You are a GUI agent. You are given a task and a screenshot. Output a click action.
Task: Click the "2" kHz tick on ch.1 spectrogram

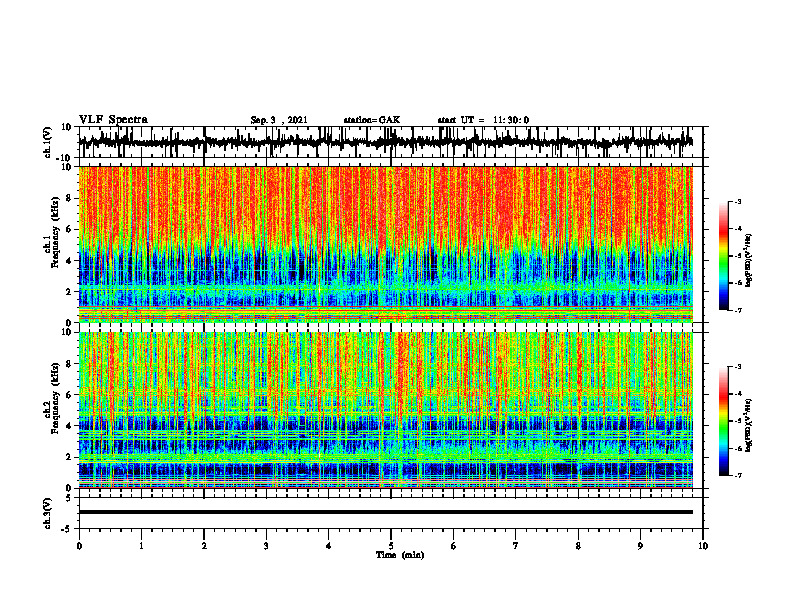pyautogui.click(x=69, y=291)
